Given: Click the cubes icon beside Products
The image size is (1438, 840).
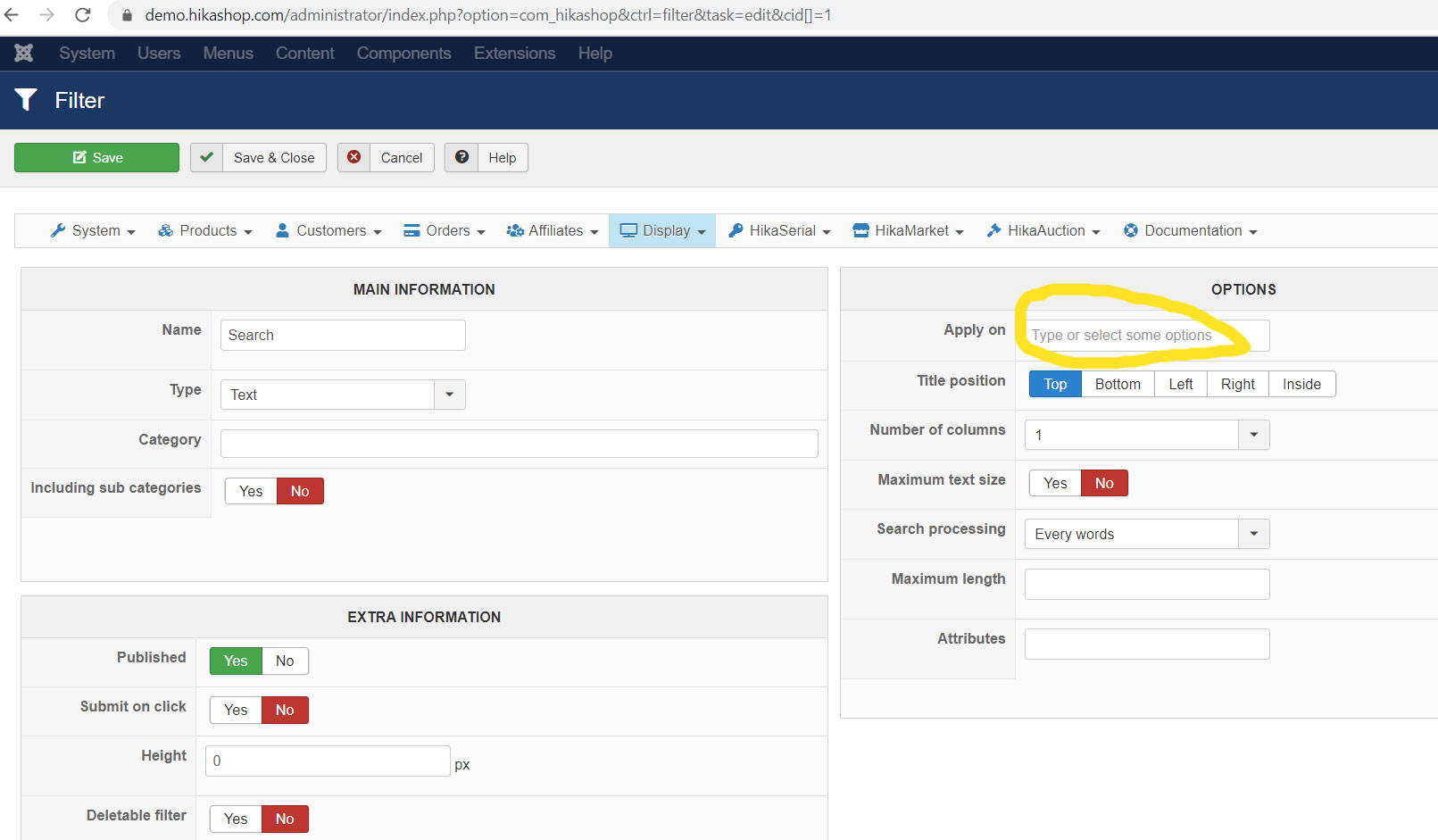Looking at the screenshot, I should (x=165, y=230).
